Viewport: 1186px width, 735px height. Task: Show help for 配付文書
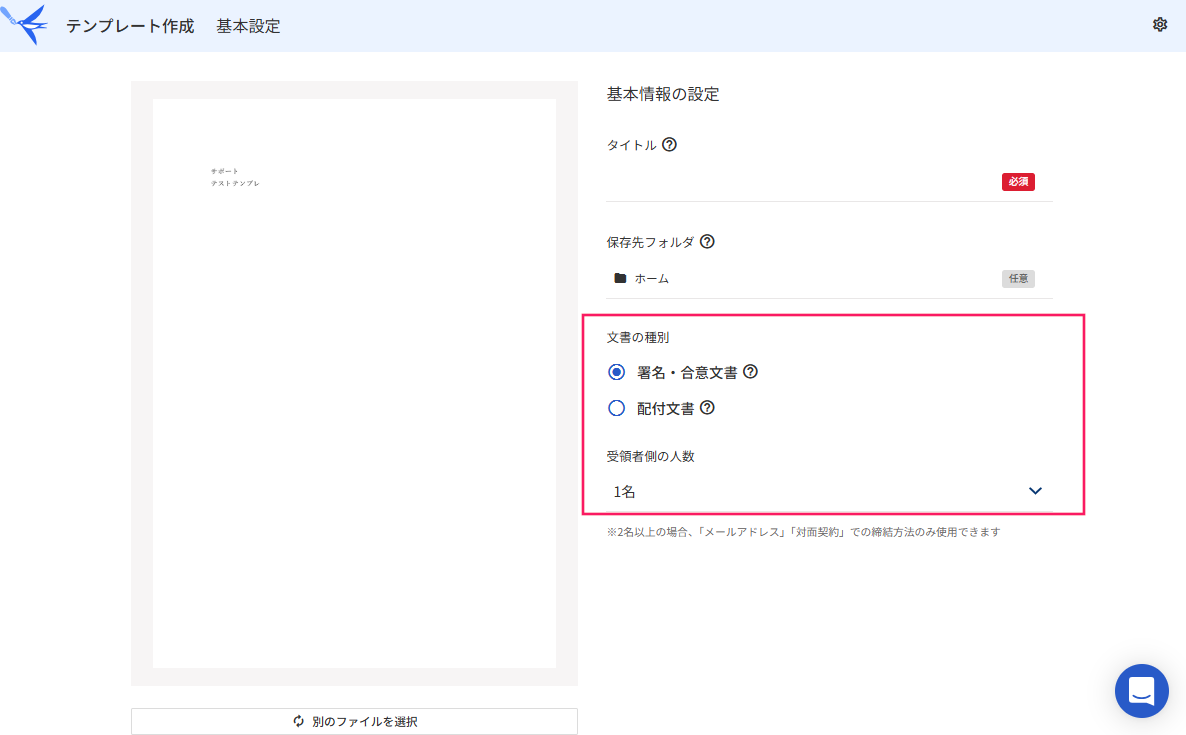(x=707, y=408)
